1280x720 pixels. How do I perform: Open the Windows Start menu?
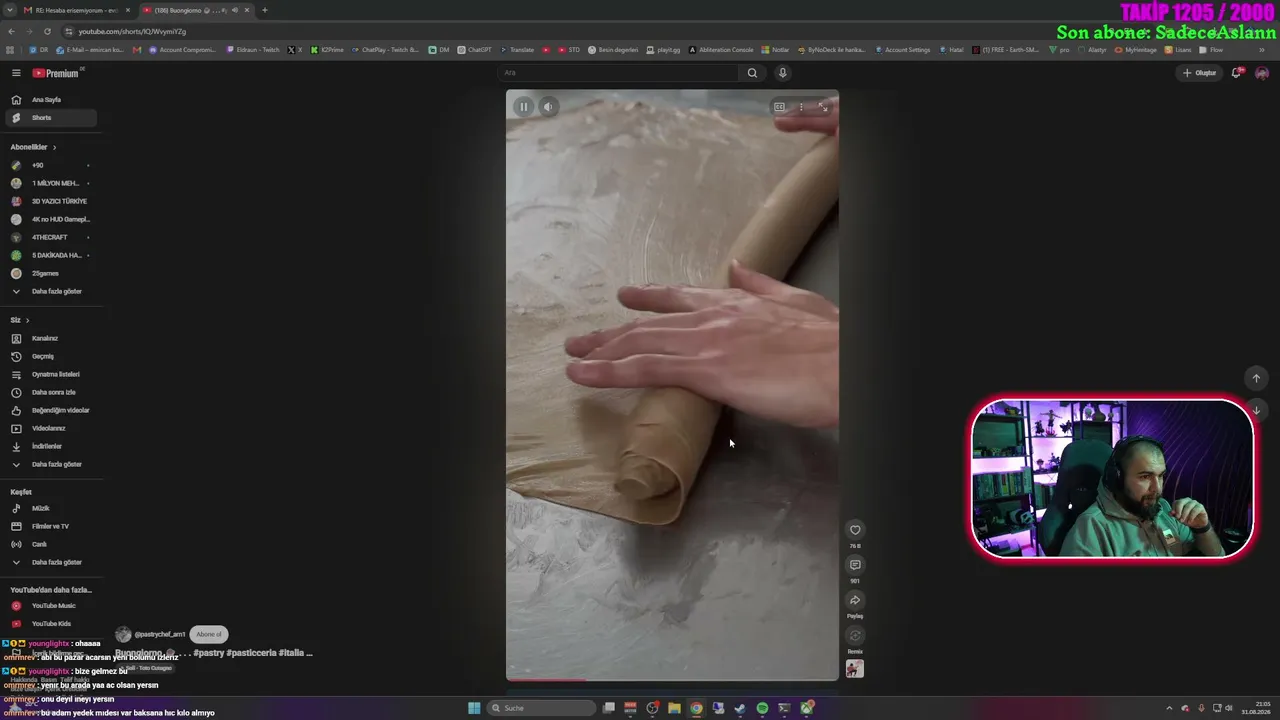click(474, 708)
